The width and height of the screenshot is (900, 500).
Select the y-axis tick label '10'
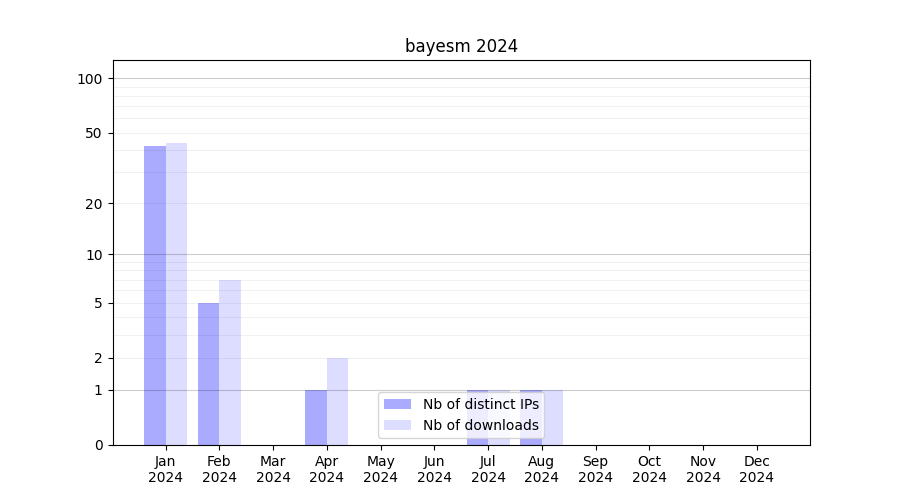(94, 254)
